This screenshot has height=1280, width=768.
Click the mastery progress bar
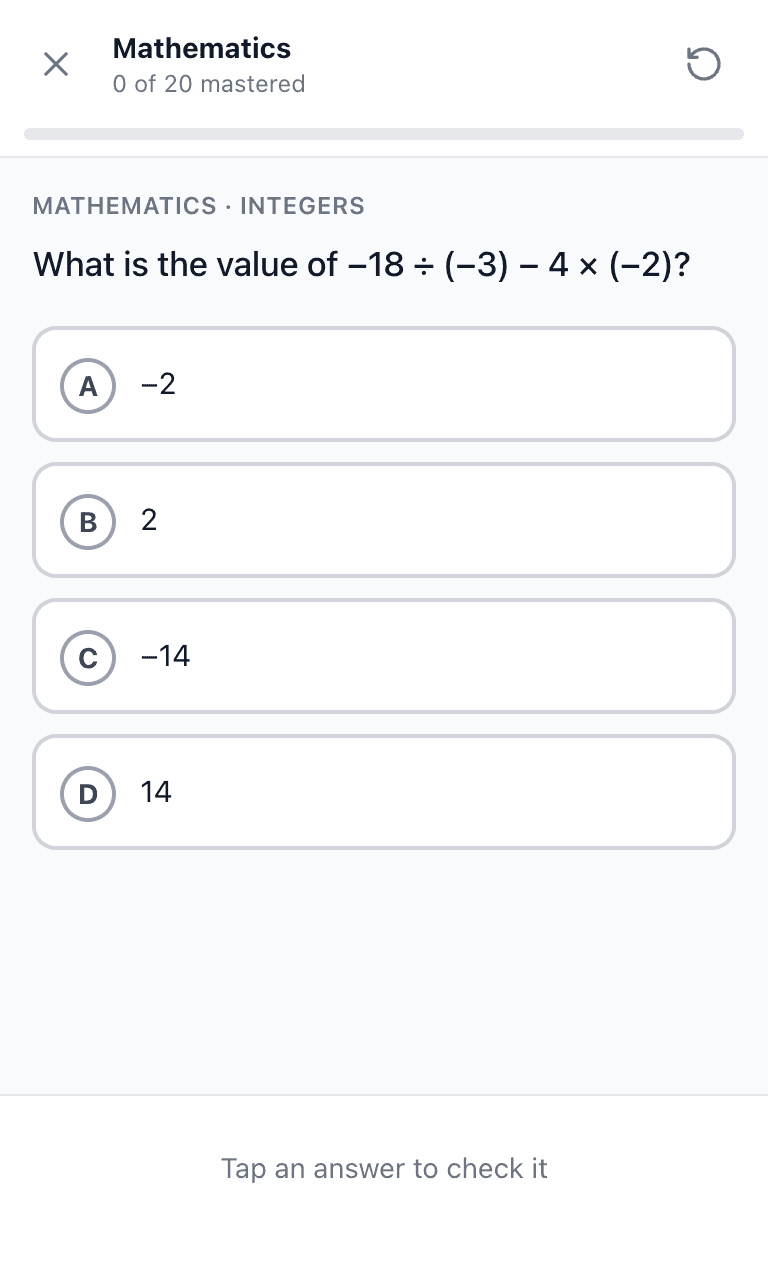pos(384,134)
